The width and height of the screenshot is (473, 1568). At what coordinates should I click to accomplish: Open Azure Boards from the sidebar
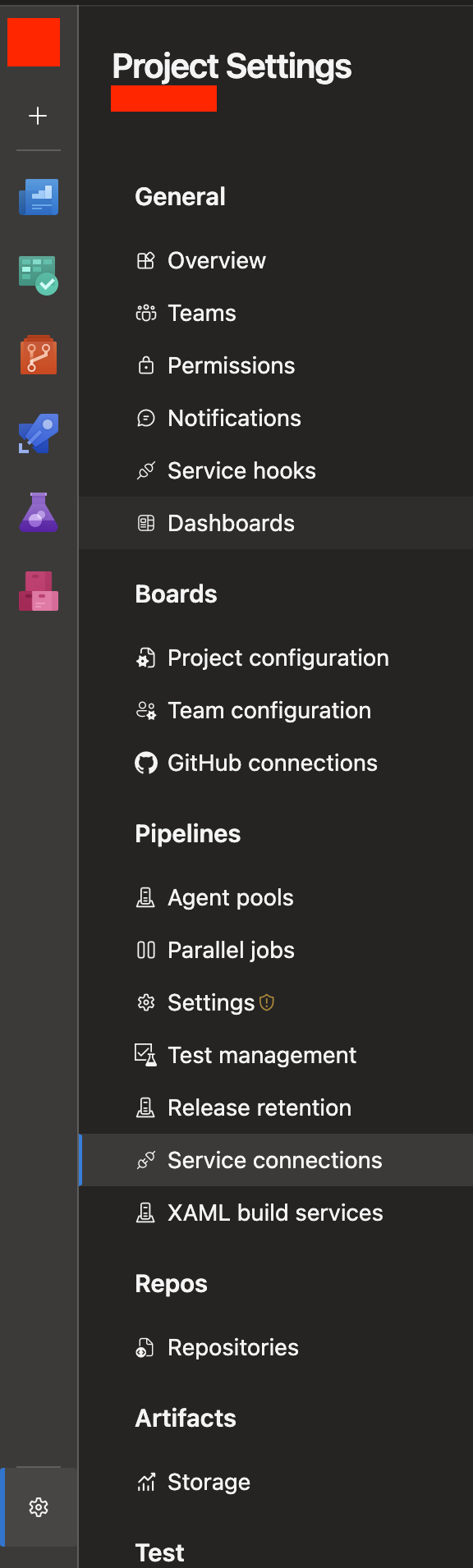(x=39, y=275)
